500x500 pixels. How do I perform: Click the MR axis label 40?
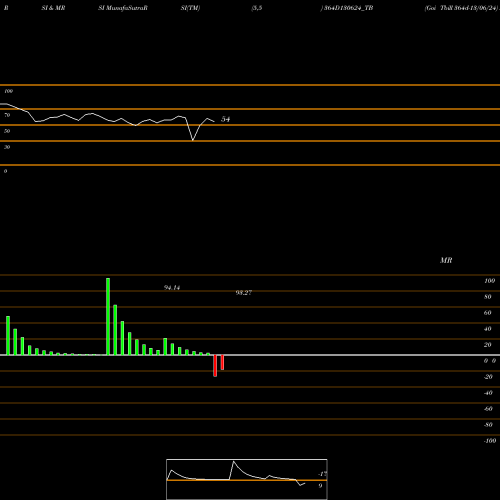488,329
